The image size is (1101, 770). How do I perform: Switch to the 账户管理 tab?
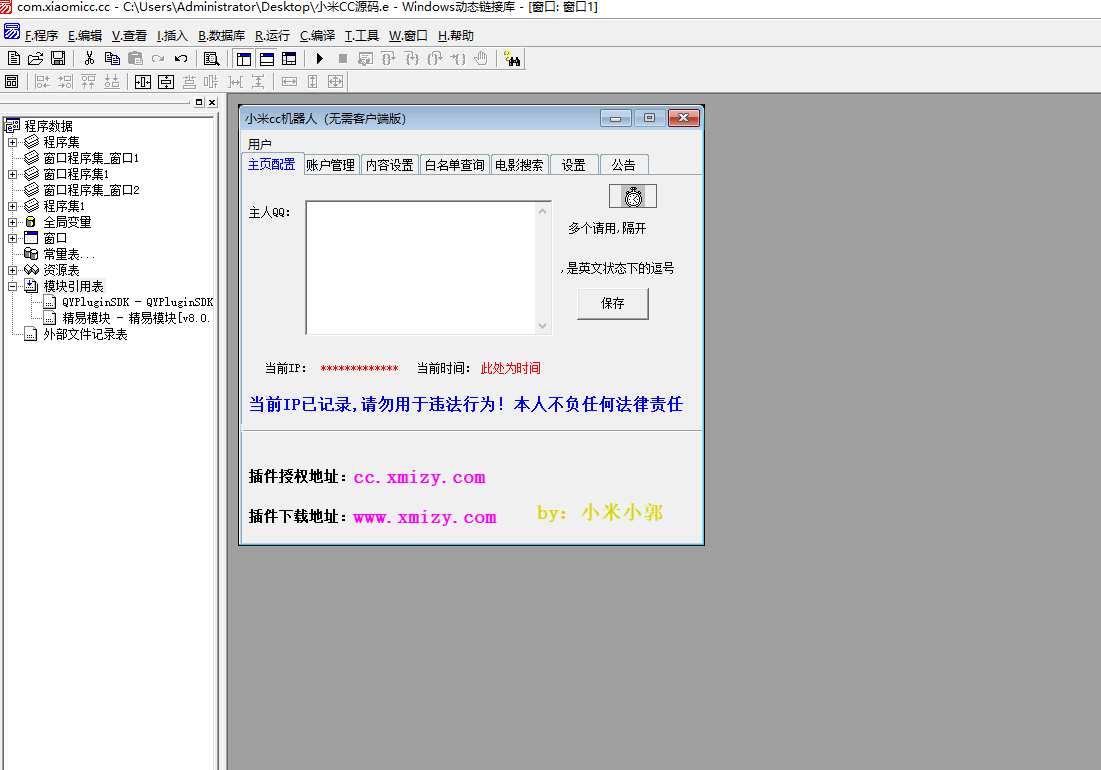coord(330,165)
